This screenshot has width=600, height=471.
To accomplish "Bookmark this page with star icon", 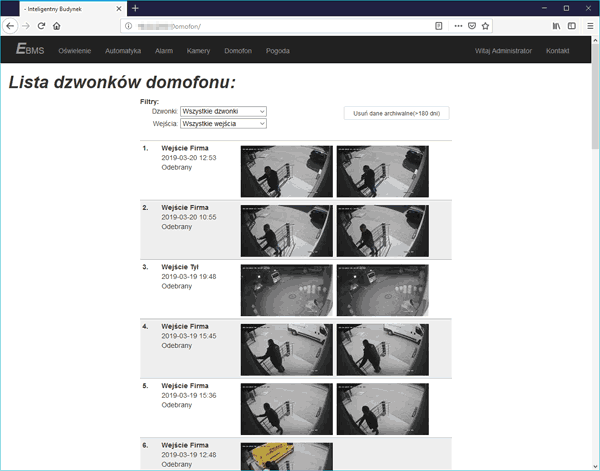I will [x=486, y=25].
